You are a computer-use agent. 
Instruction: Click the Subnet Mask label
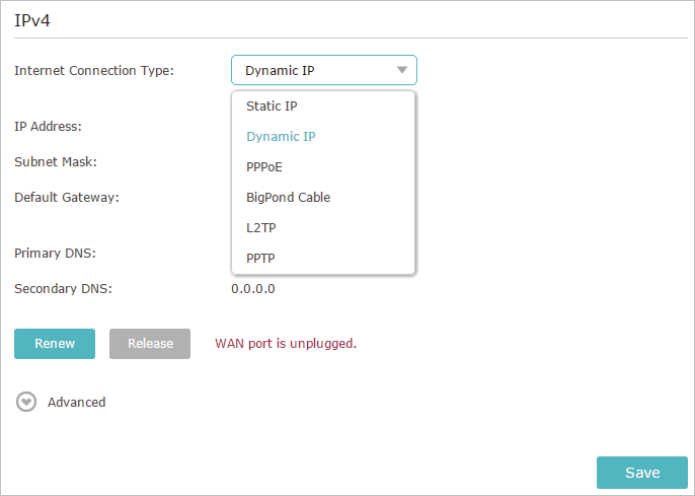(x=55, y=162)
